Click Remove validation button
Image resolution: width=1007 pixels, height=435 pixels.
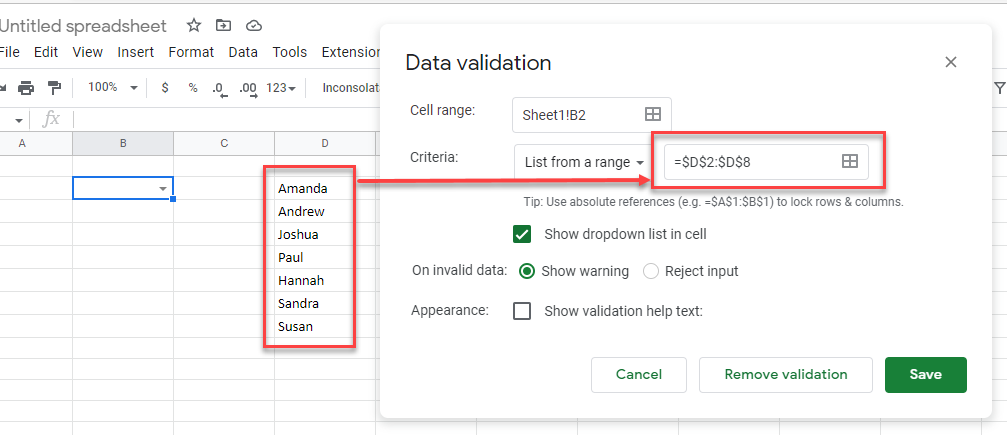point(785,375)
